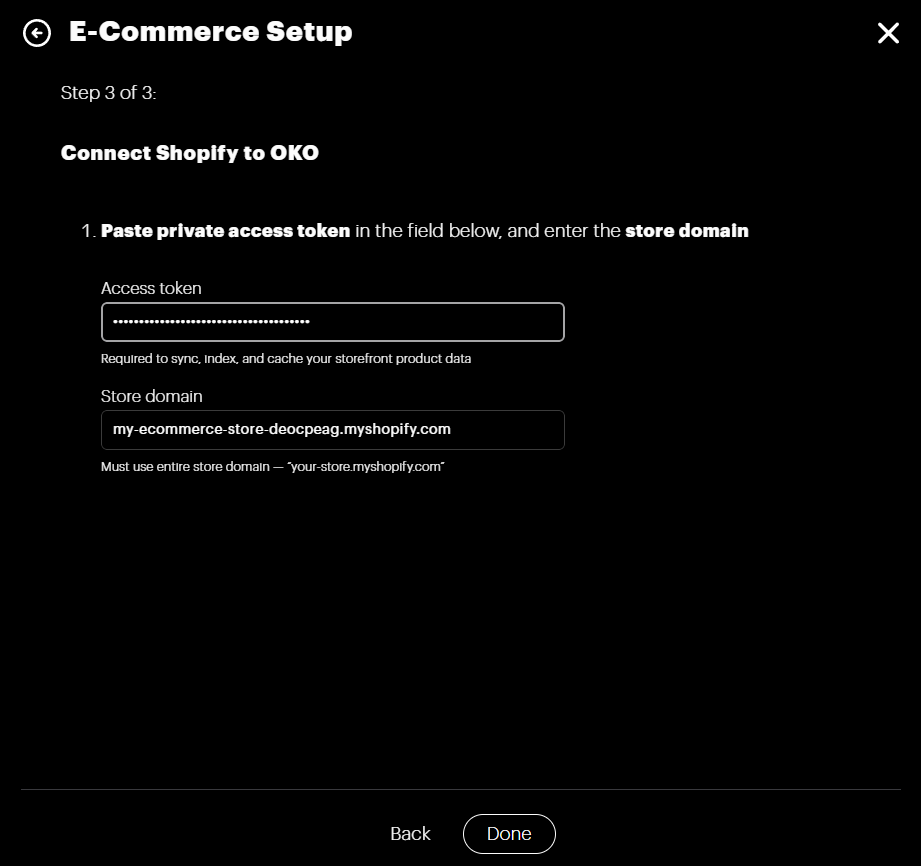
Task: Select the 'Connect Shopify to OKO' heading
Action: [190, 153]
